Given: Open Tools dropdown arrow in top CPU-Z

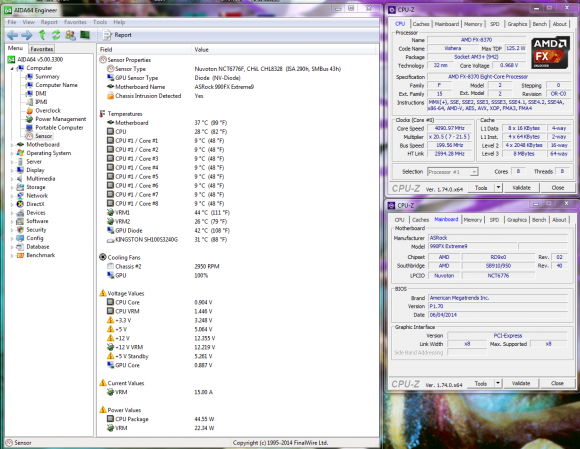Looking at the screenshot, I should tap(498, 188).
